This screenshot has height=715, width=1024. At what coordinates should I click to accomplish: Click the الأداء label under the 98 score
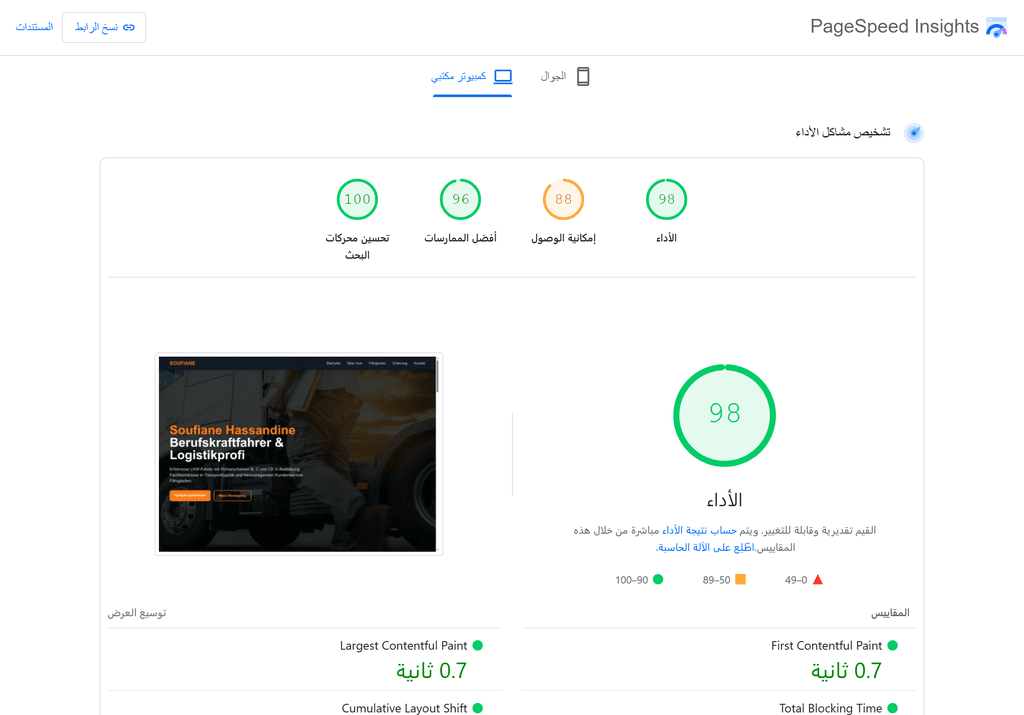[666, 238]
